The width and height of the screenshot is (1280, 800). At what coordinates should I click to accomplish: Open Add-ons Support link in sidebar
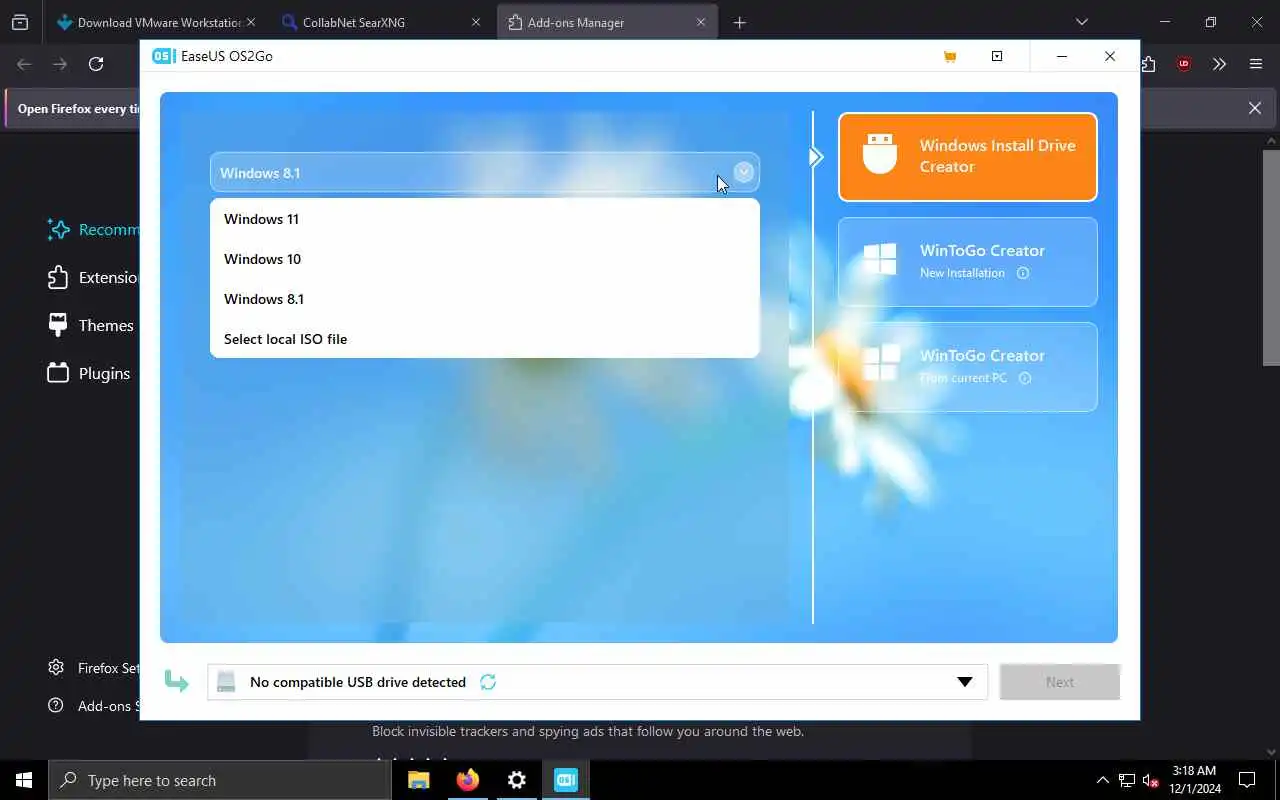(94, 706)
